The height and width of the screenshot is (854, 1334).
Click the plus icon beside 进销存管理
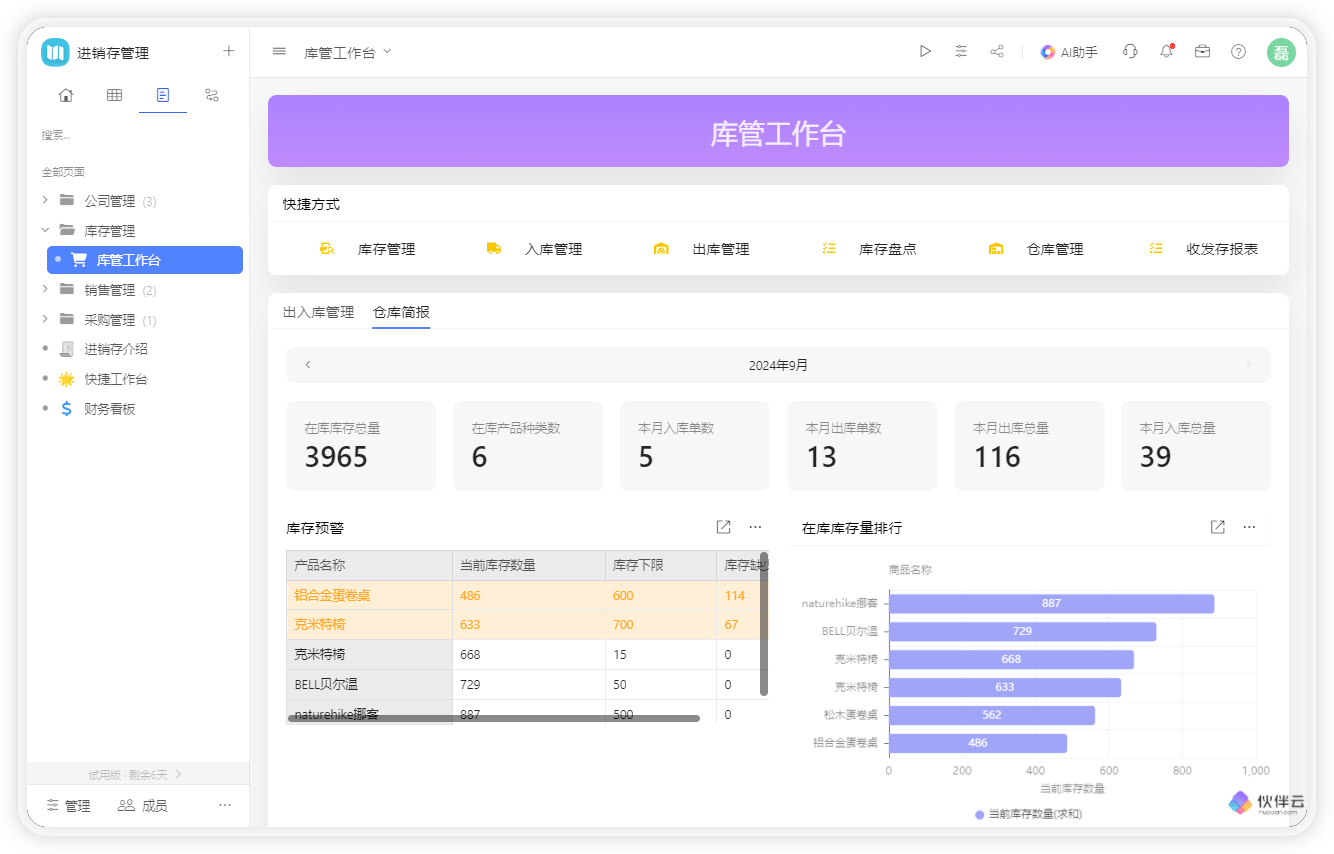[228, 51]
